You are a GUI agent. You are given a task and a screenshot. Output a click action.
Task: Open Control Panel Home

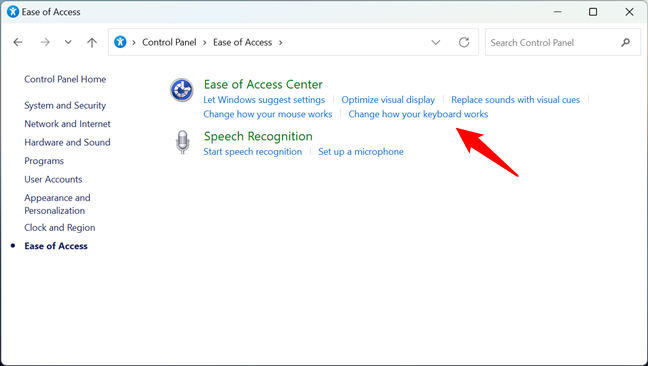[65, 79]
